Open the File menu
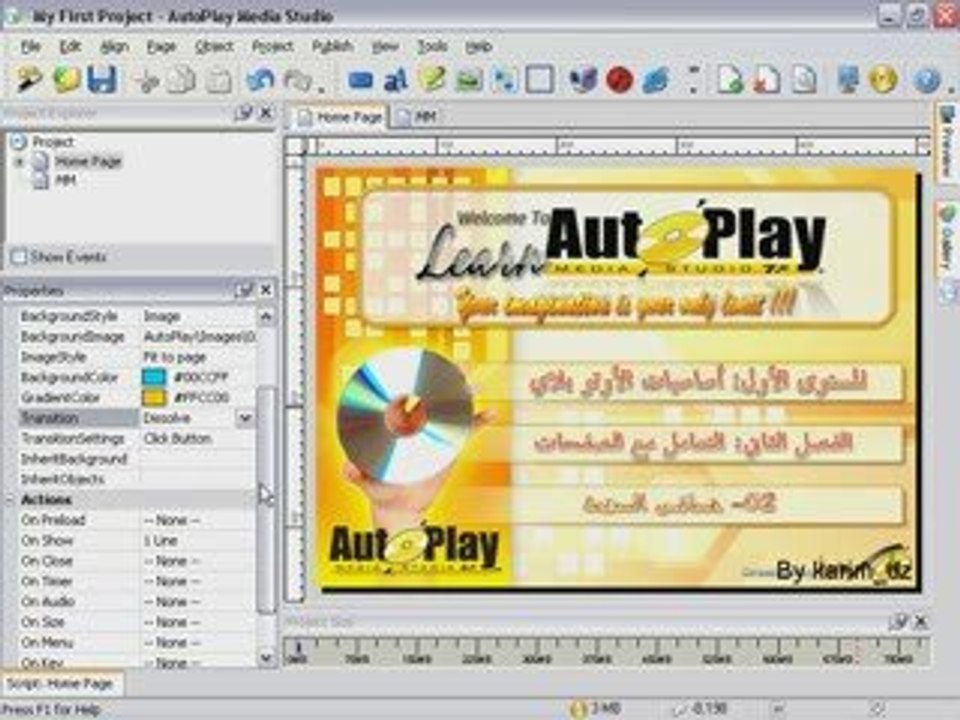Screen dimensions: 960x720 31,47
